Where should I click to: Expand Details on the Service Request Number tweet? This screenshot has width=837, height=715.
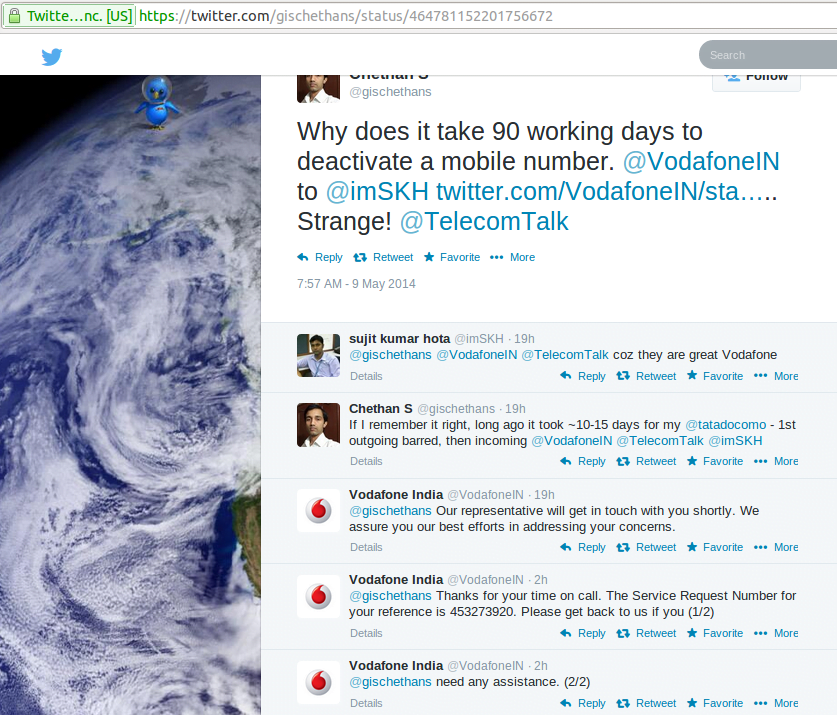point(366,633)
